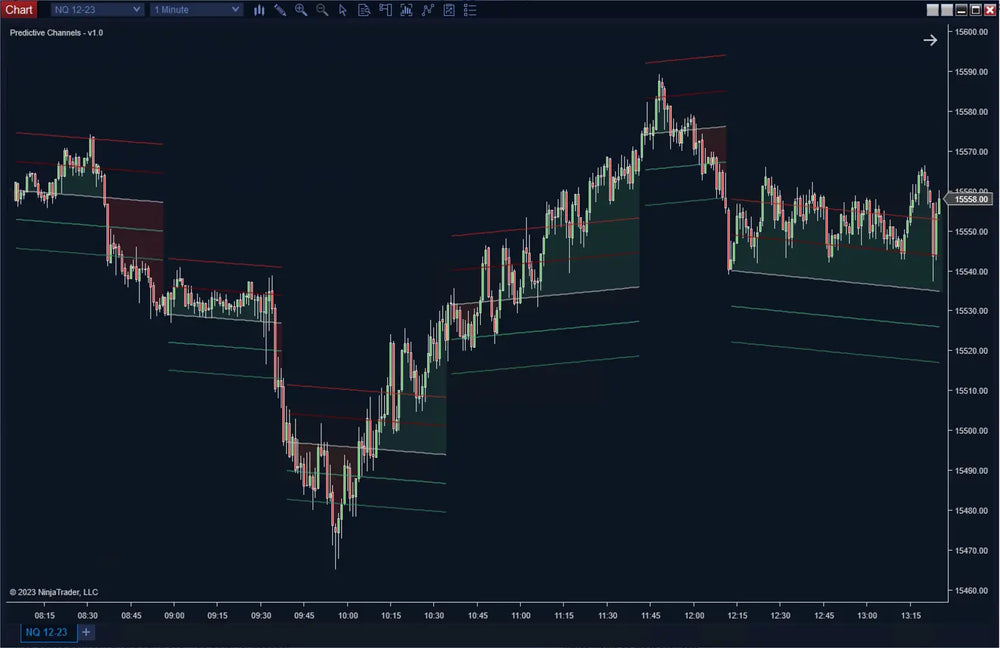This screenshot has height=648, width=1000.
Task: Open the chart properties list icon
Action: pyautogui.click(x=470, y=10)
